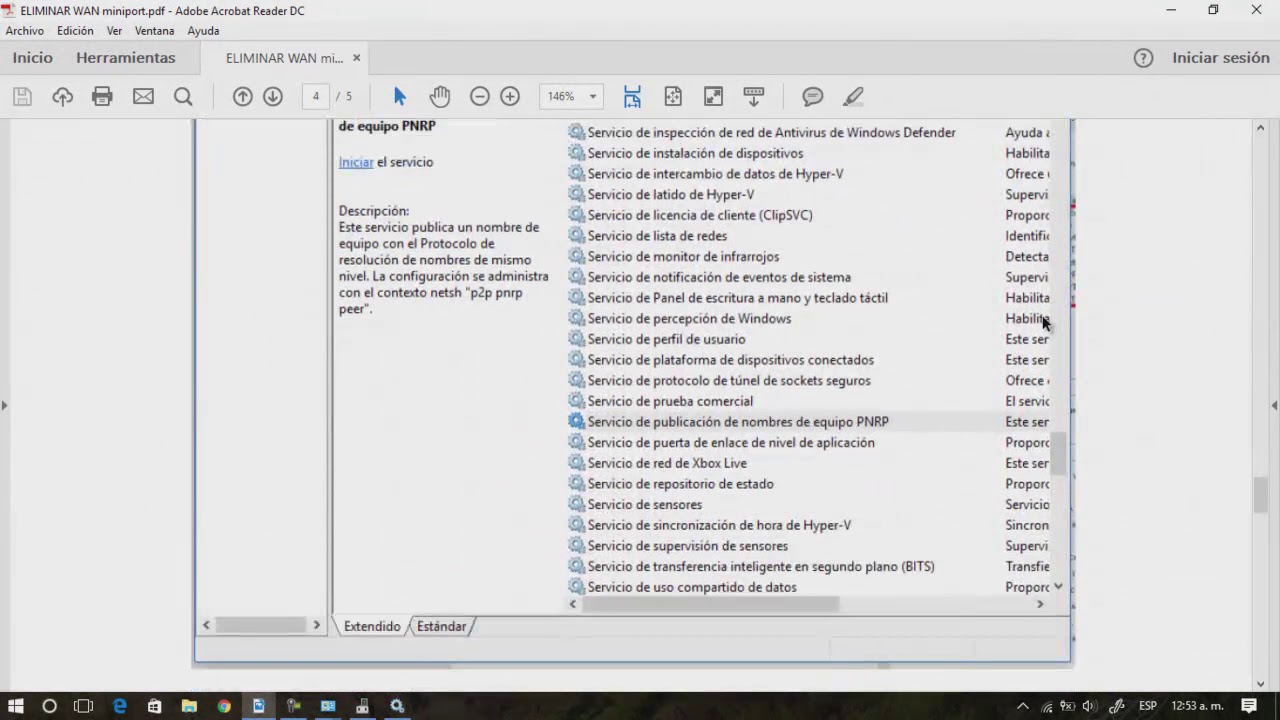Activate the selection arrow tool
The image size is (1280, 720).
point(400,97)
